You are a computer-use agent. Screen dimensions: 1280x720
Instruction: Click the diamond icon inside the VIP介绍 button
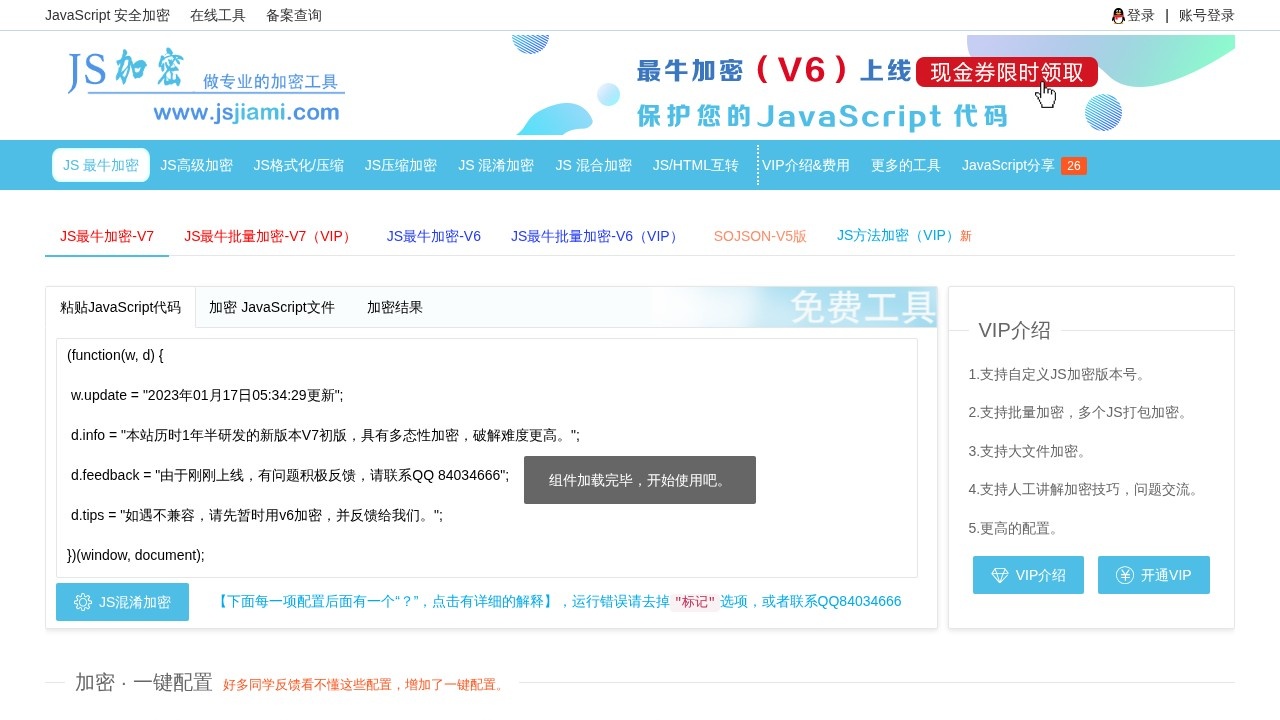pos(999,575)
